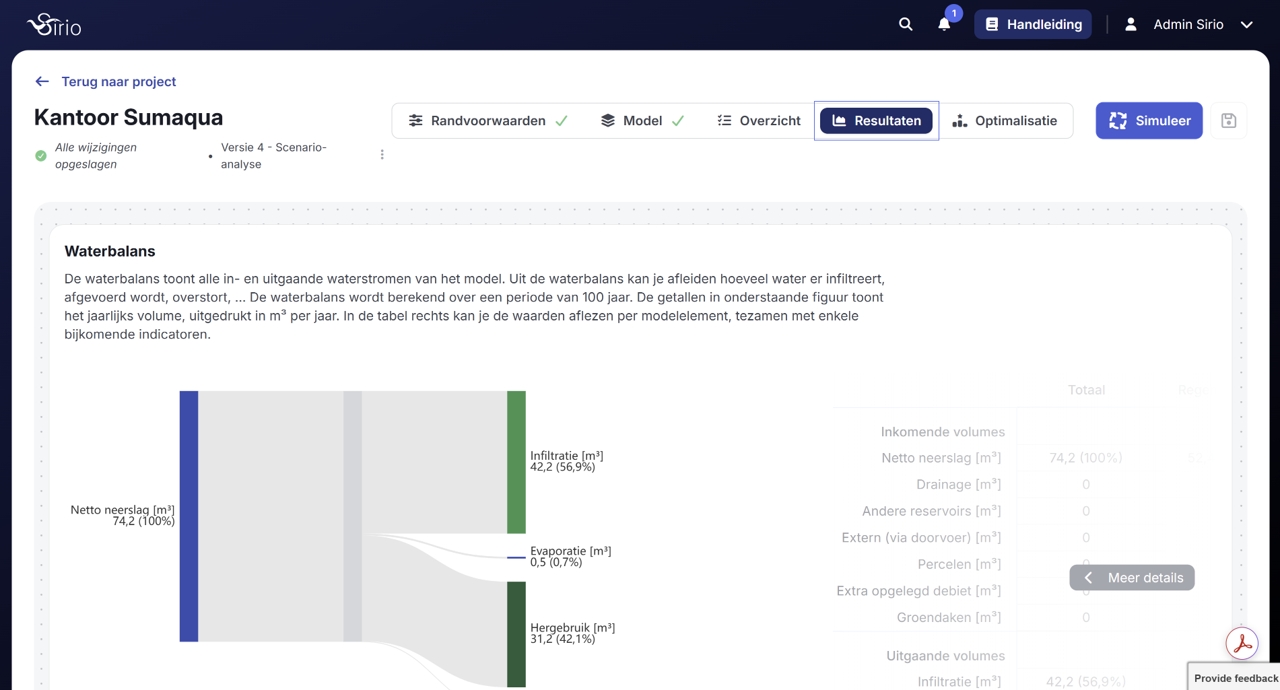Click the Simuleer button
This screenshot has width=1280, height=690.
click(1149, 121)
